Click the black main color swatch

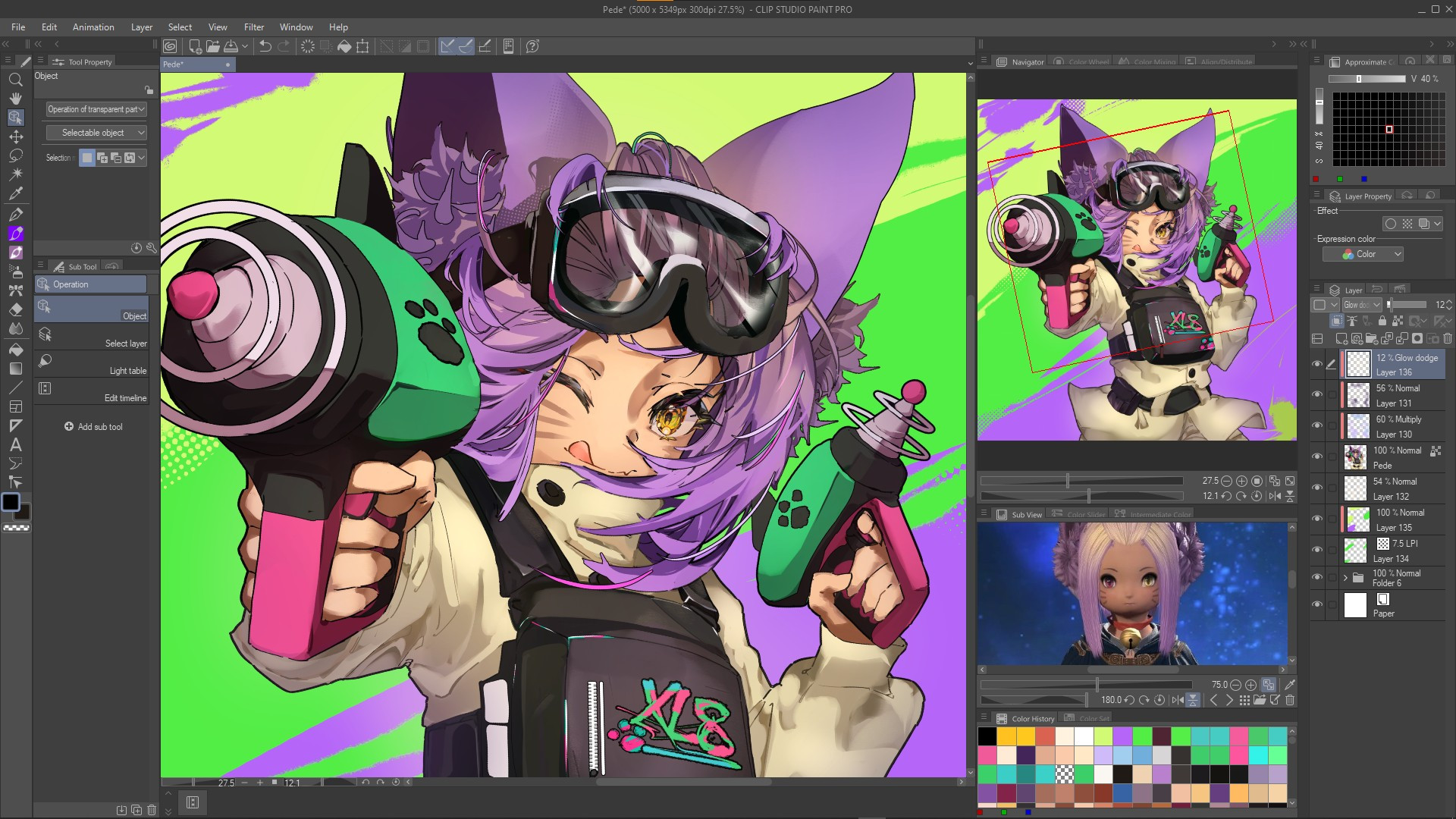pos(11,502)
